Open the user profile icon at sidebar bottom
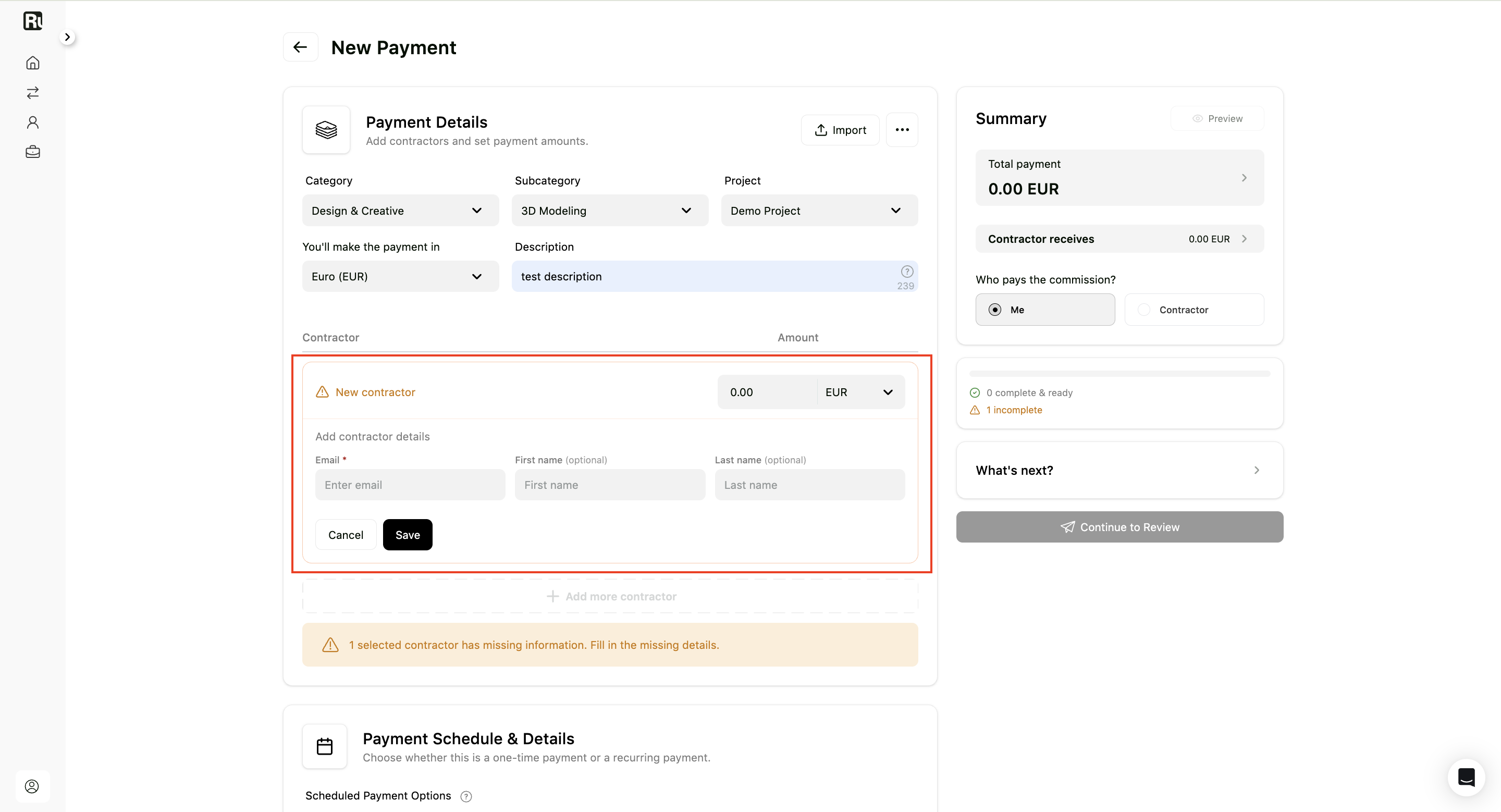The image size is (1501, 812). pyautogui.click(x=32, y=786)
